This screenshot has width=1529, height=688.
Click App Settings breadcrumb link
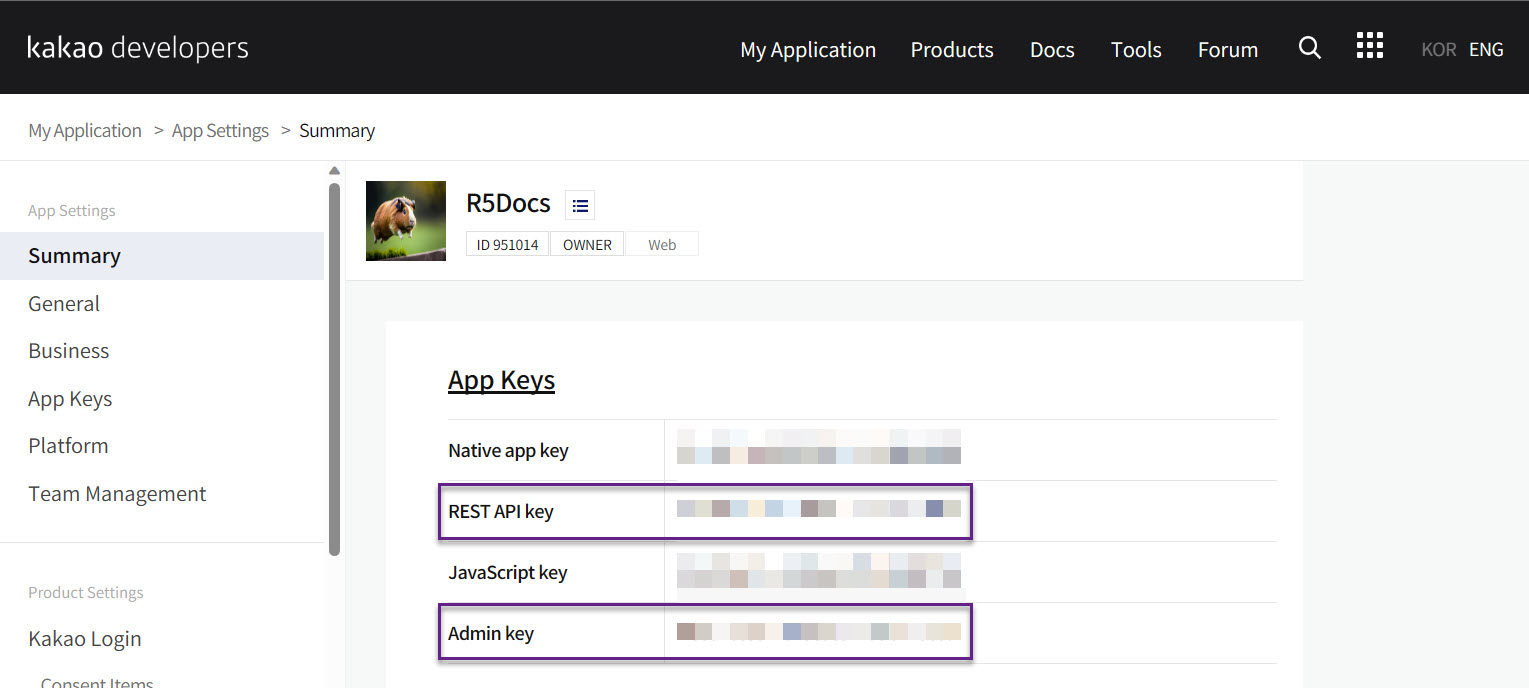coord(220,131)
